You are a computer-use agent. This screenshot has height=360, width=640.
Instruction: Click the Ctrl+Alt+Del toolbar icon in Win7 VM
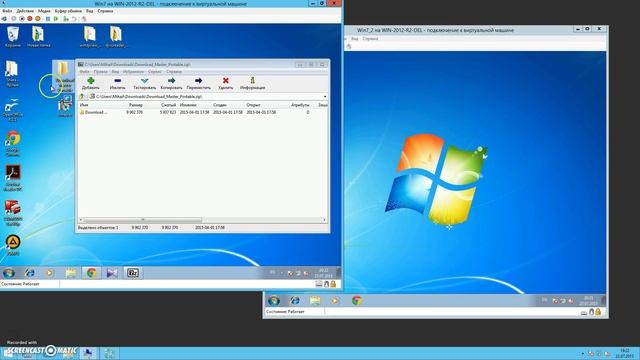(4, 19)
